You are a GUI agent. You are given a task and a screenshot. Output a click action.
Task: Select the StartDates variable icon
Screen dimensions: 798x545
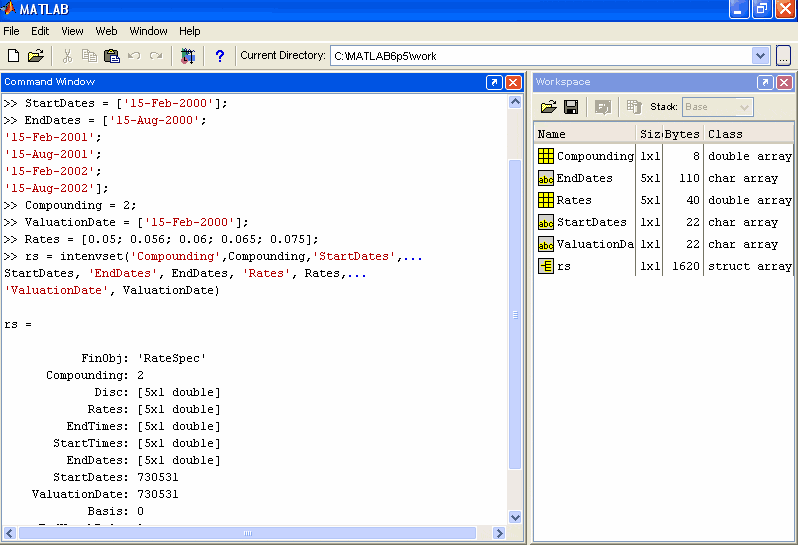click(x=546, y=222)
